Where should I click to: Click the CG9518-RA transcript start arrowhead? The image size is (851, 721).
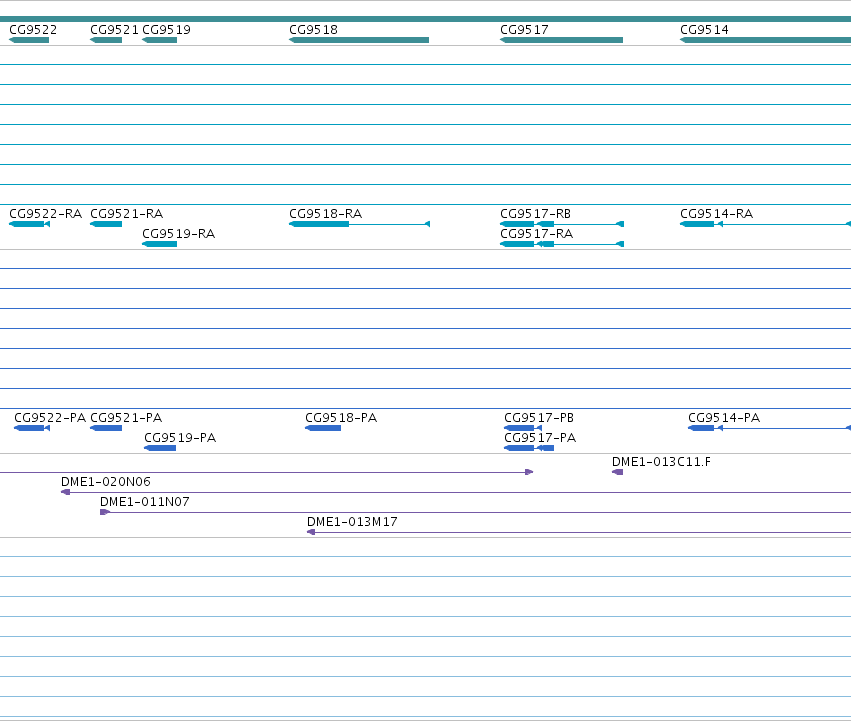tap(427, 224)
